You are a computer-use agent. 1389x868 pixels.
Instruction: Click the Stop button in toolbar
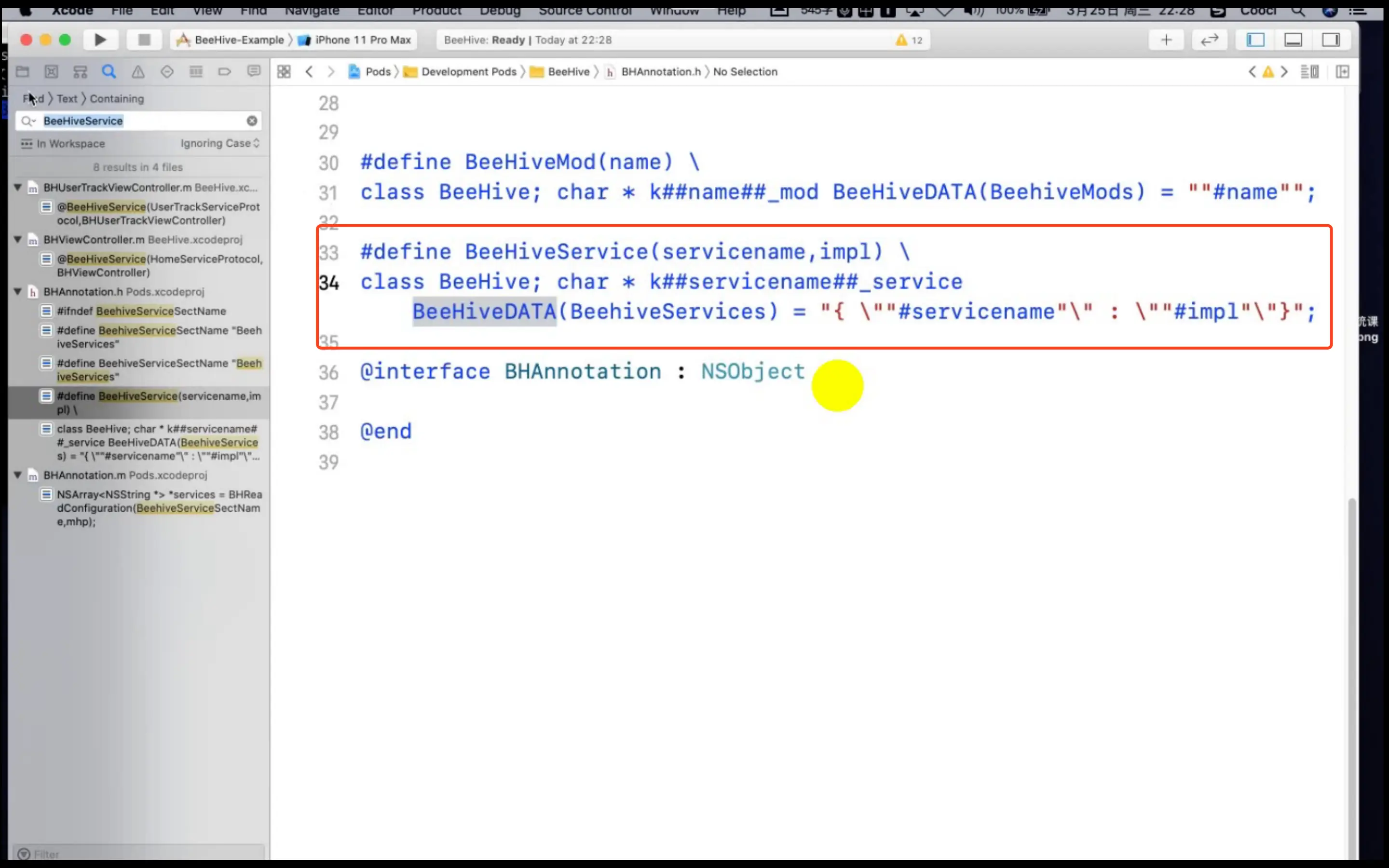(144, 40)
